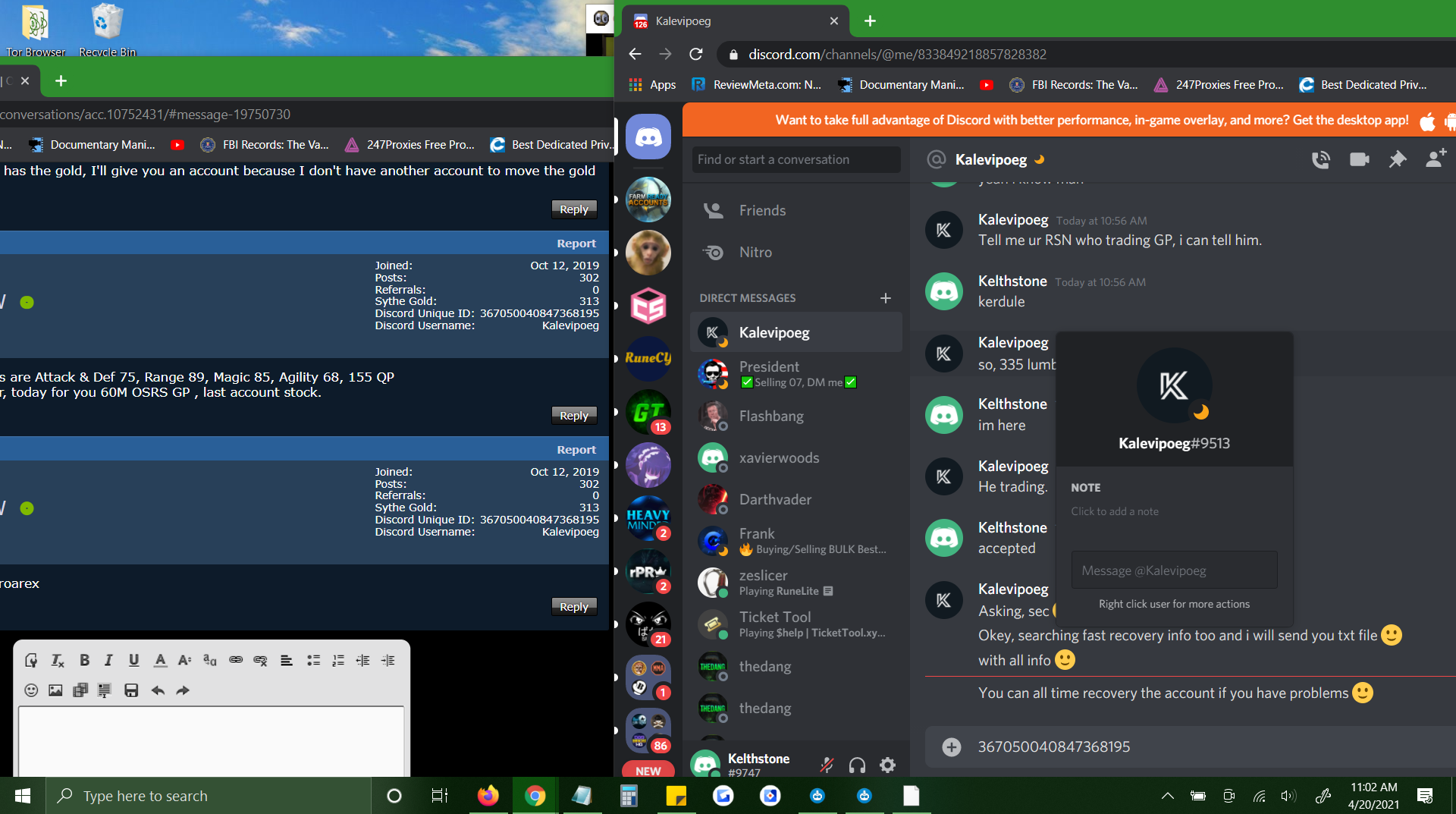
Task: Open font size dropdown in forum editor
Action: click(x=184, y=661)
